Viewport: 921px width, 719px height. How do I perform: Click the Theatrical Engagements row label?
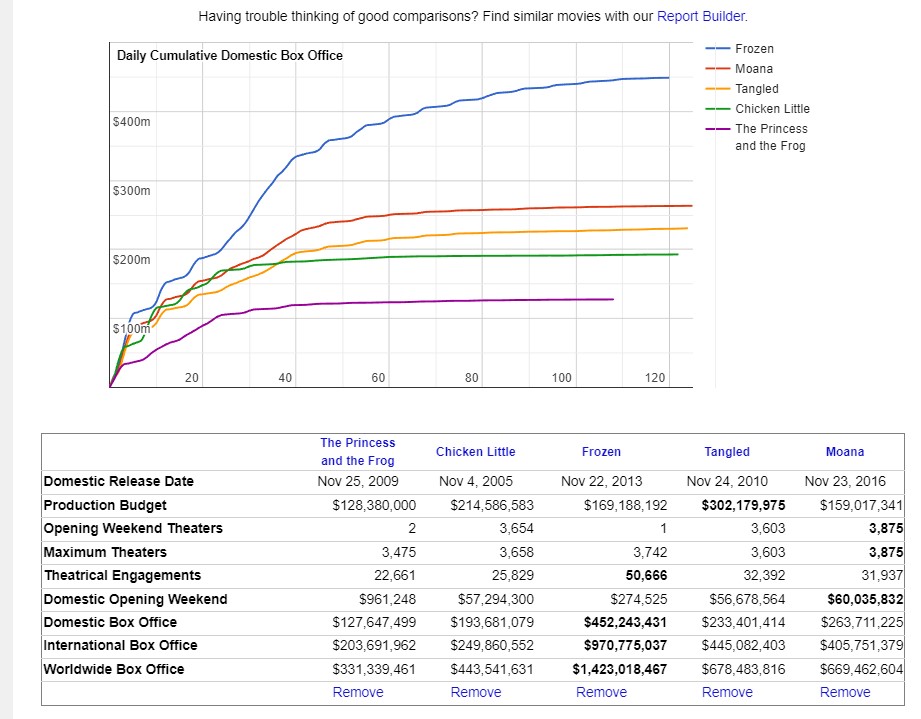(122, 575)
